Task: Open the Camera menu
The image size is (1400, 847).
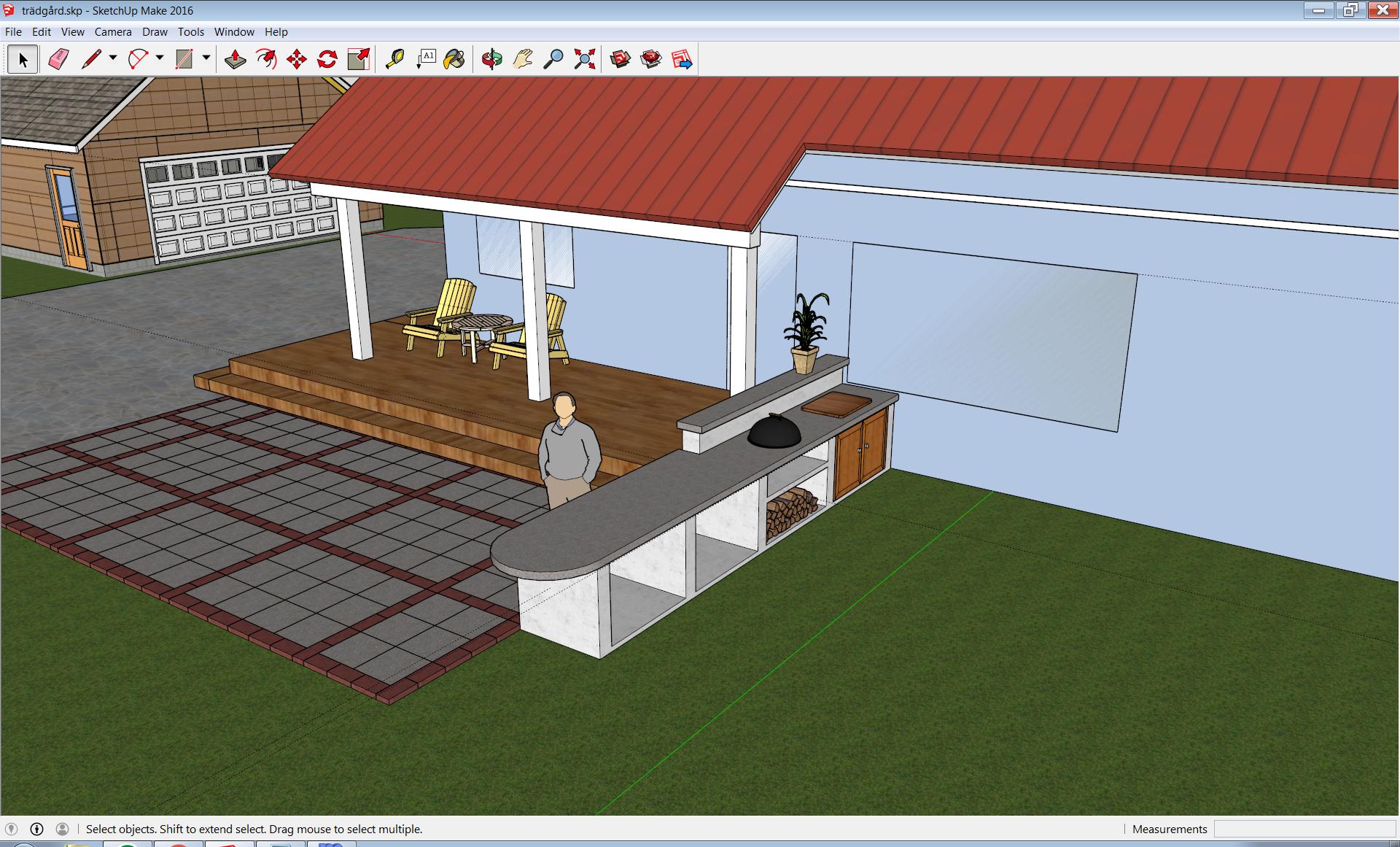Action: (113, 32)
